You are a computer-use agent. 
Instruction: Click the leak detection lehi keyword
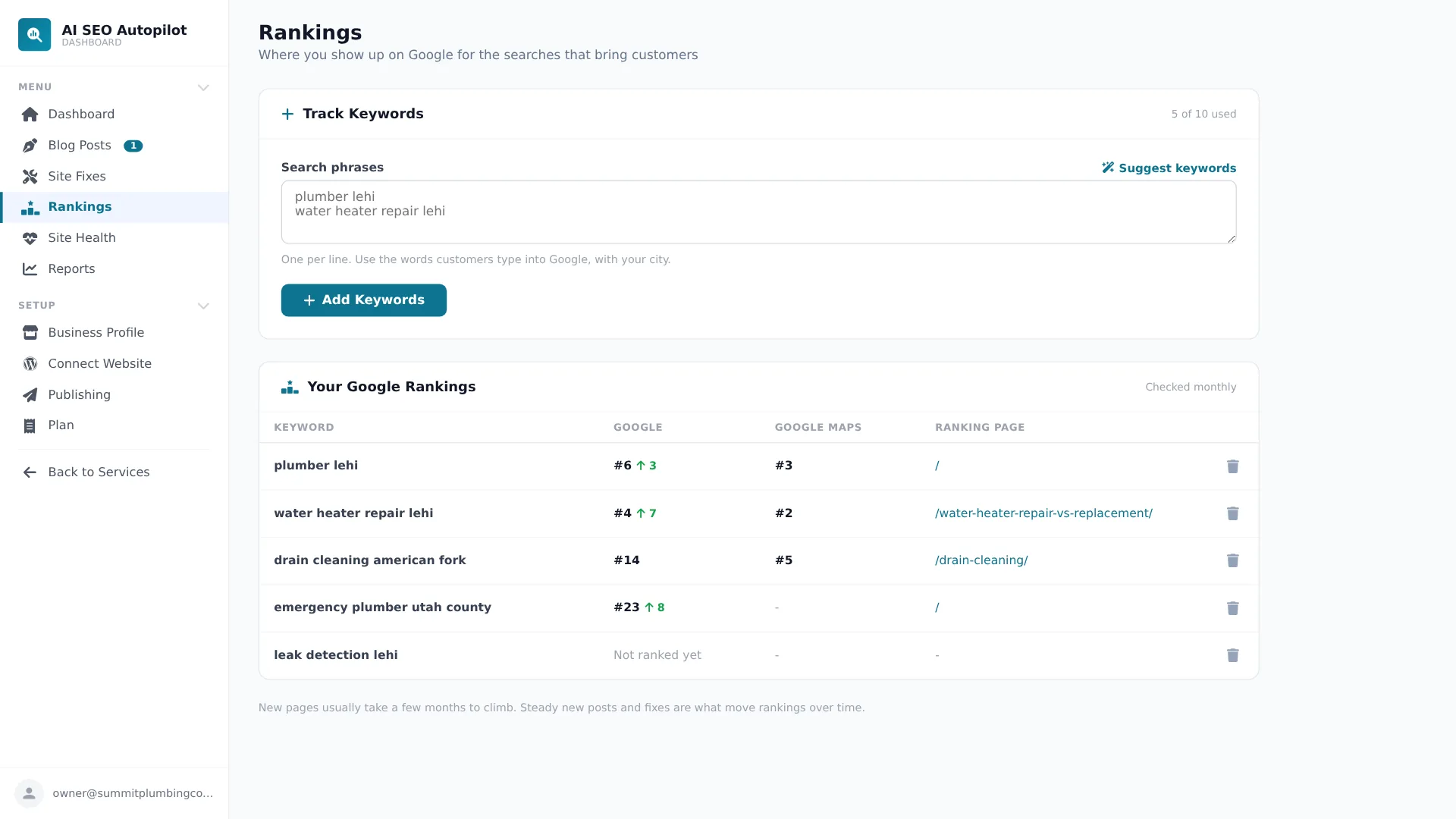[x=335, y=655]
